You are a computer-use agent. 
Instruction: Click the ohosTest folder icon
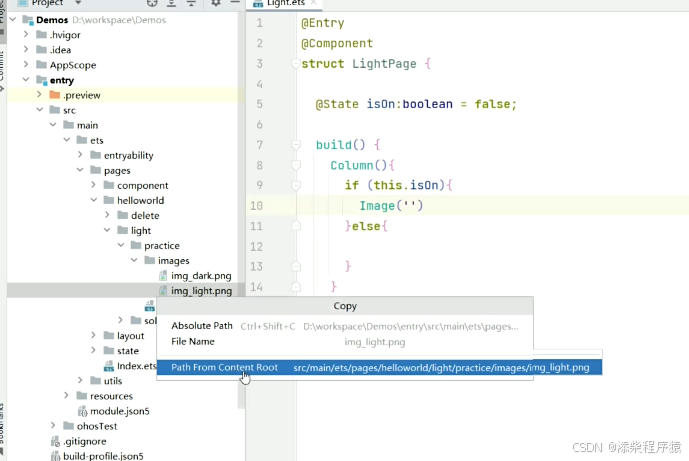coord(69,425)
